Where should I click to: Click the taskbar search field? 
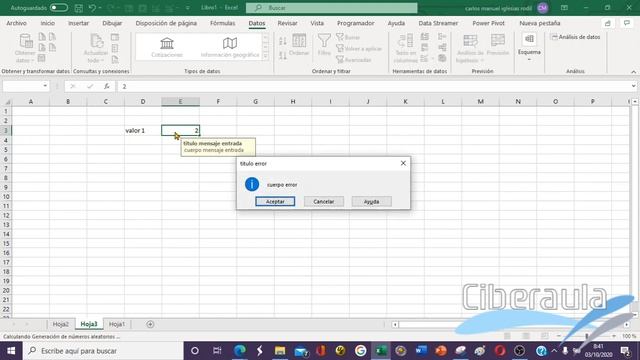[103, 351]
